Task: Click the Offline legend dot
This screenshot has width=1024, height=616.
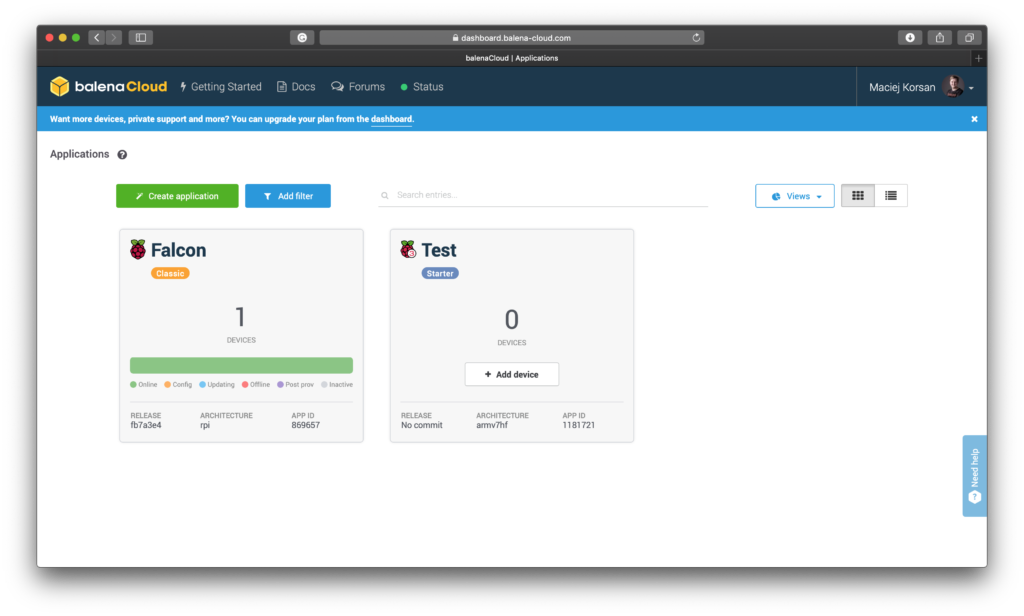Action: click(245, 385)
